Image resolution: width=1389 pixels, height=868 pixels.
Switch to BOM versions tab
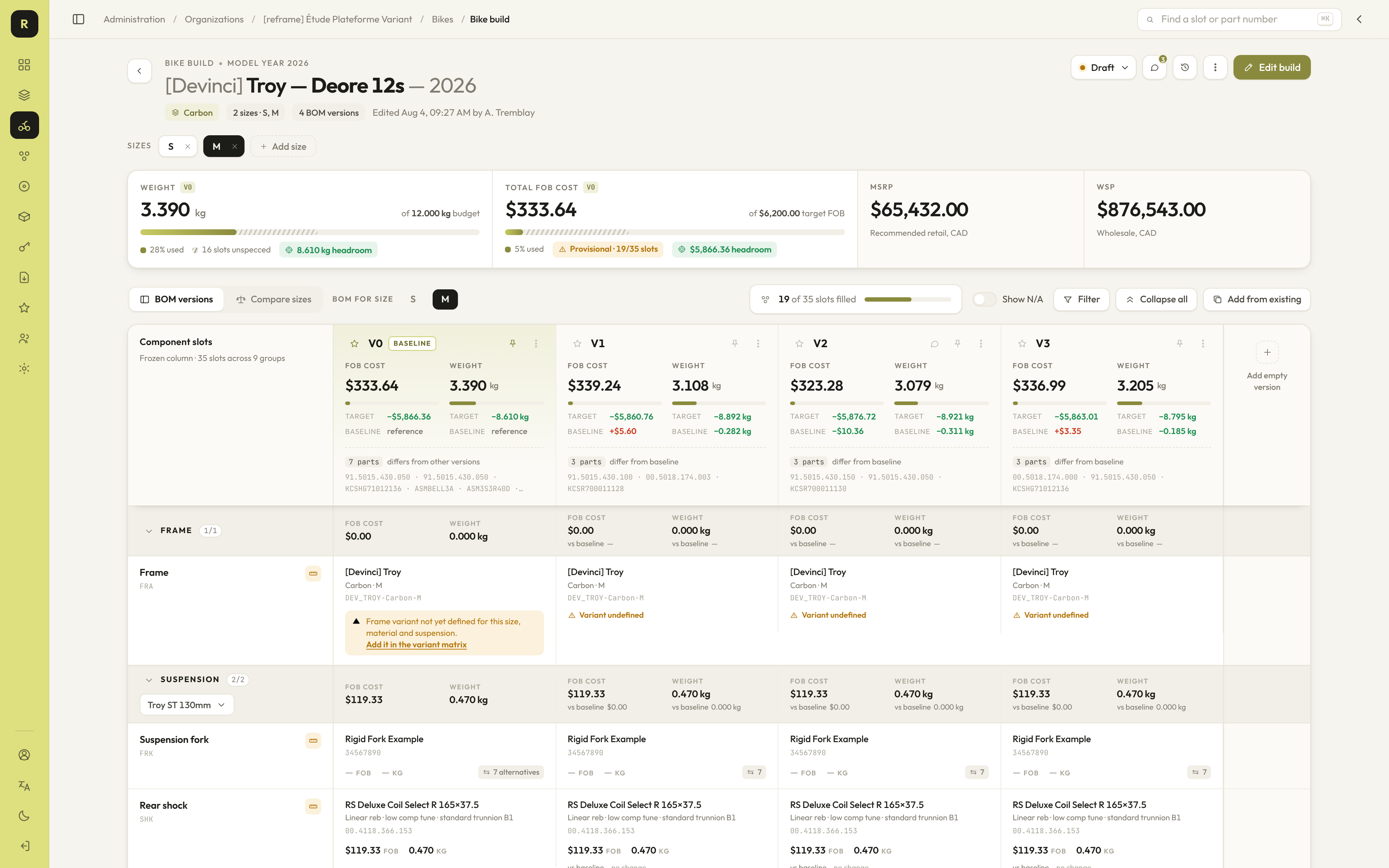click(176, 299)
